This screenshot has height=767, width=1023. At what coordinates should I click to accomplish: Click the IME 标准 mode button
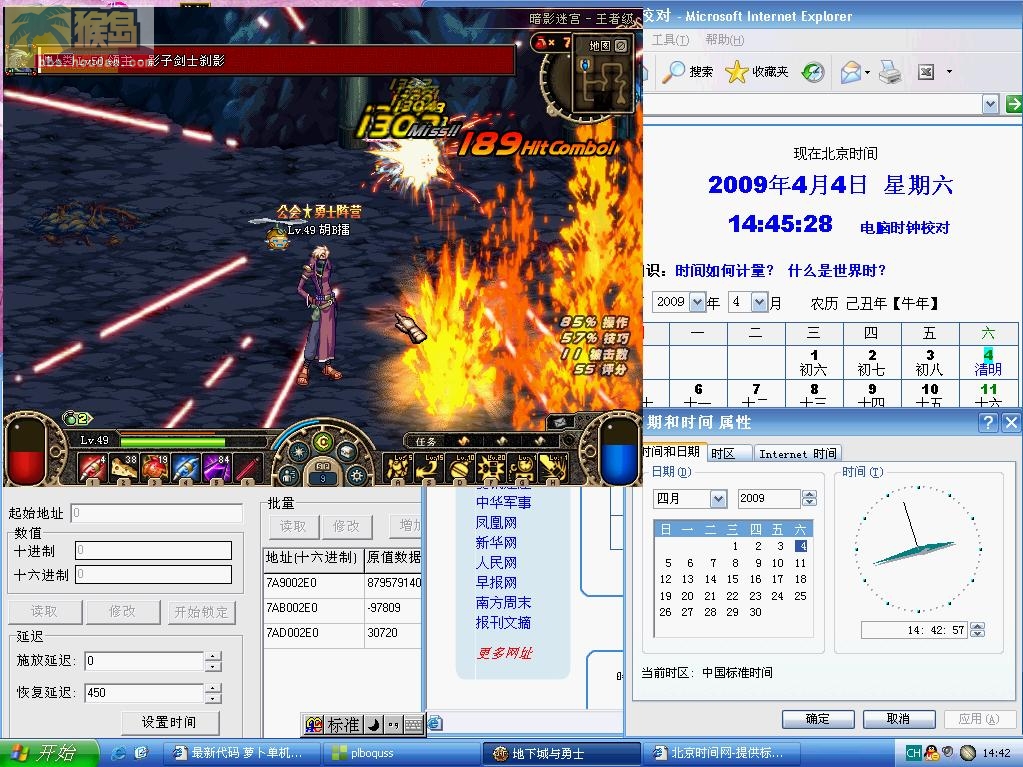click(x=343, y=725)
